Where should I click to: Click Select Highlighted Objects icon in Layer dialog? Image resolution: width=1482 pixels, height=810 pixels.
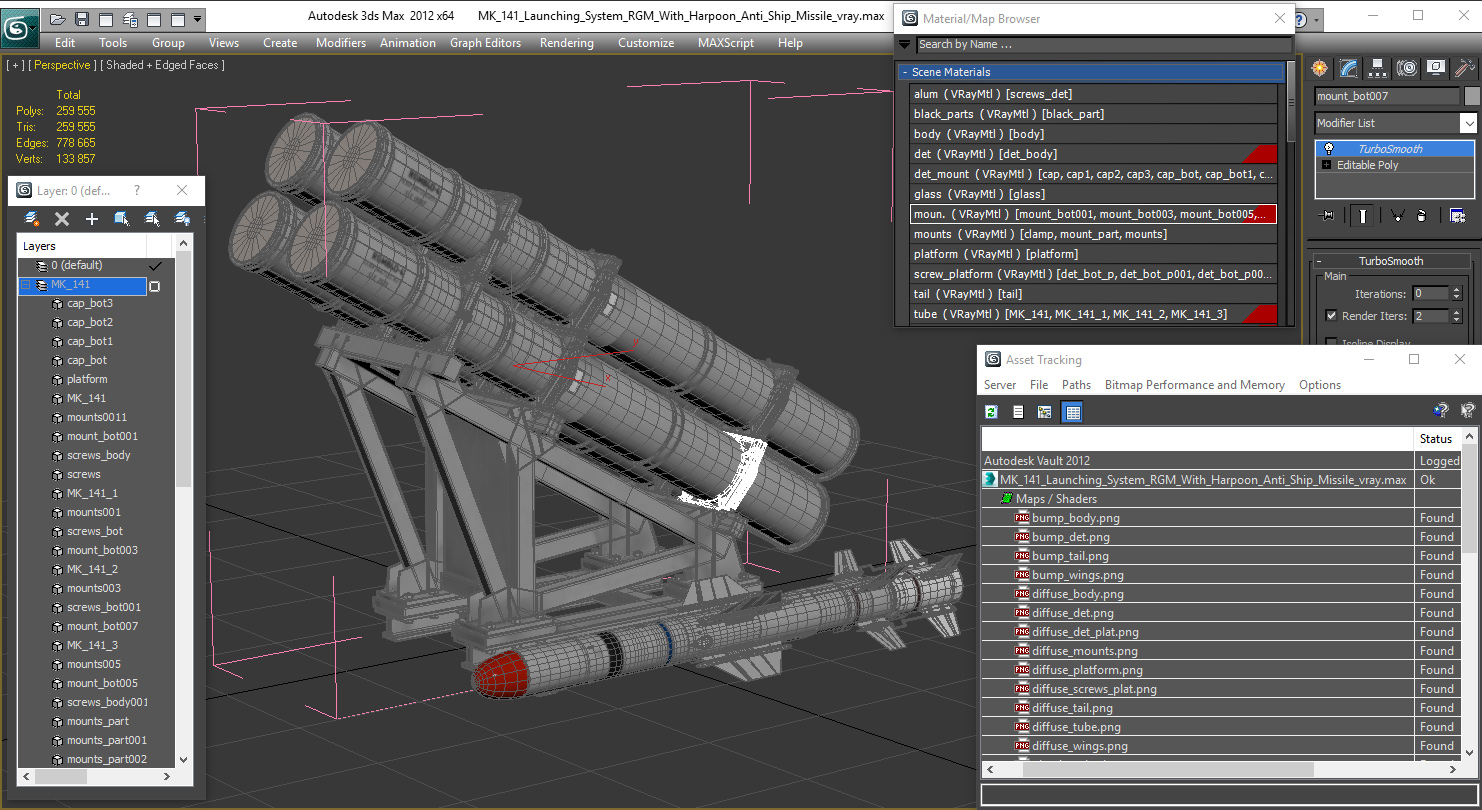tap(122, 219)
